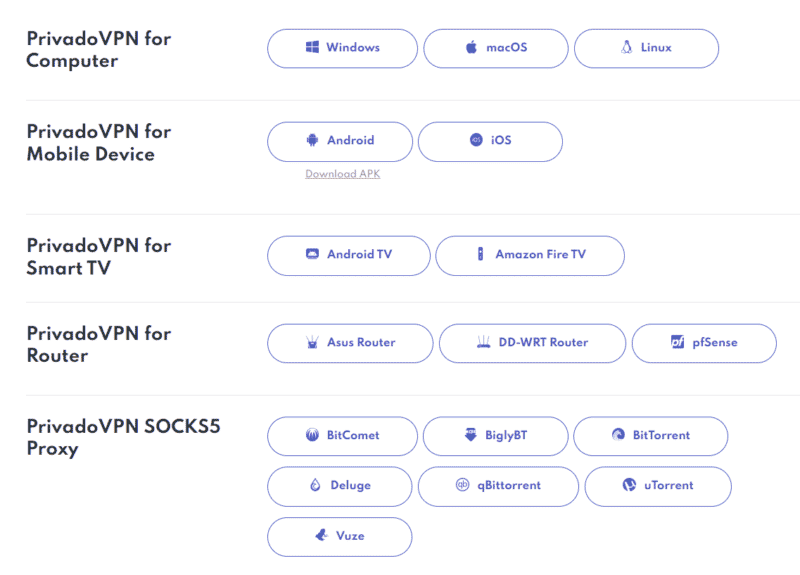Click the Vuze frog icon
This screenshot has height=575, width=800.
point(321,535)
